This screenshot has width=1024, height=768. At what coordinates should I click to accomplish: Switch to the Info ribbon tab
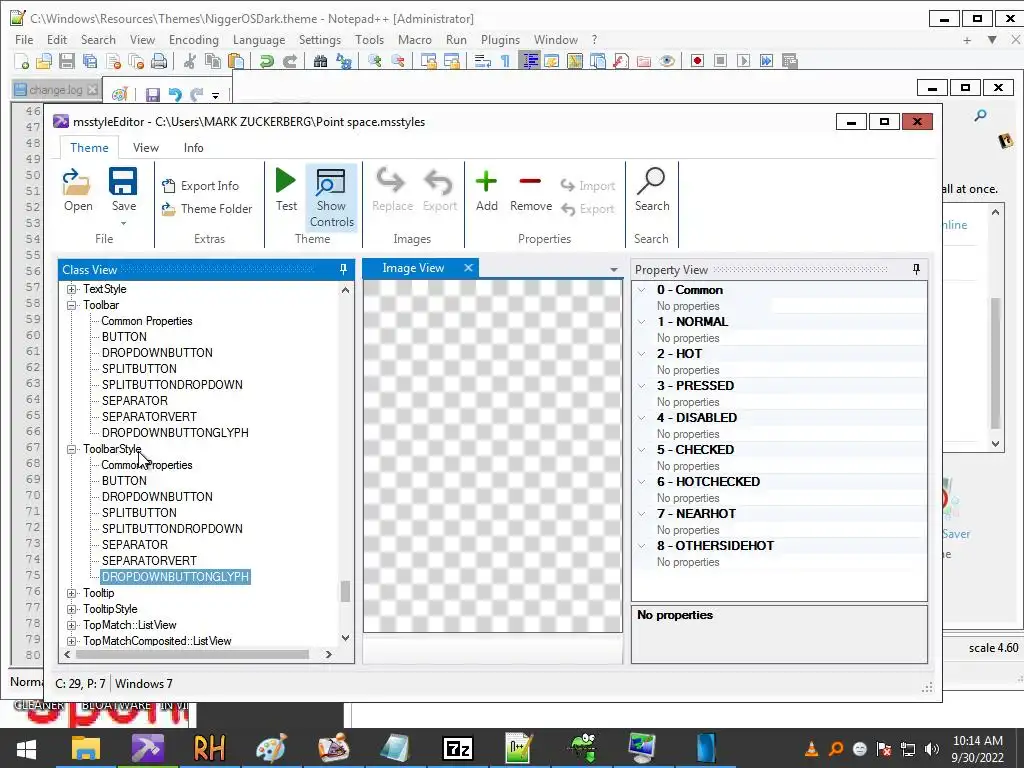click(193, 148)
